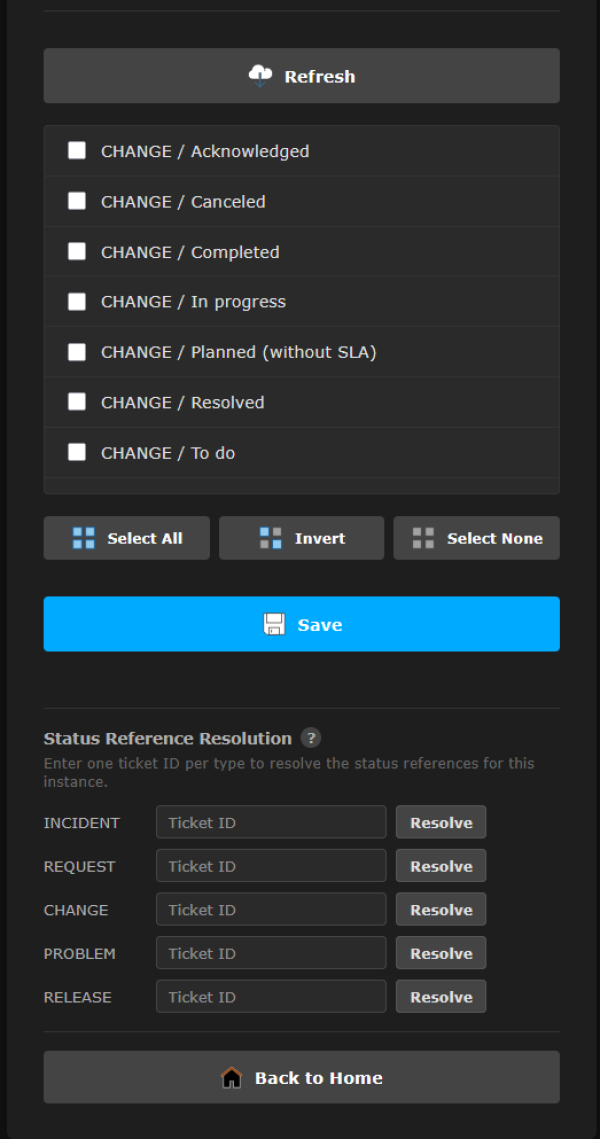Tick the CHANGE / Completed checkbox
600x1139 pixels.
[x=77, y=251]
